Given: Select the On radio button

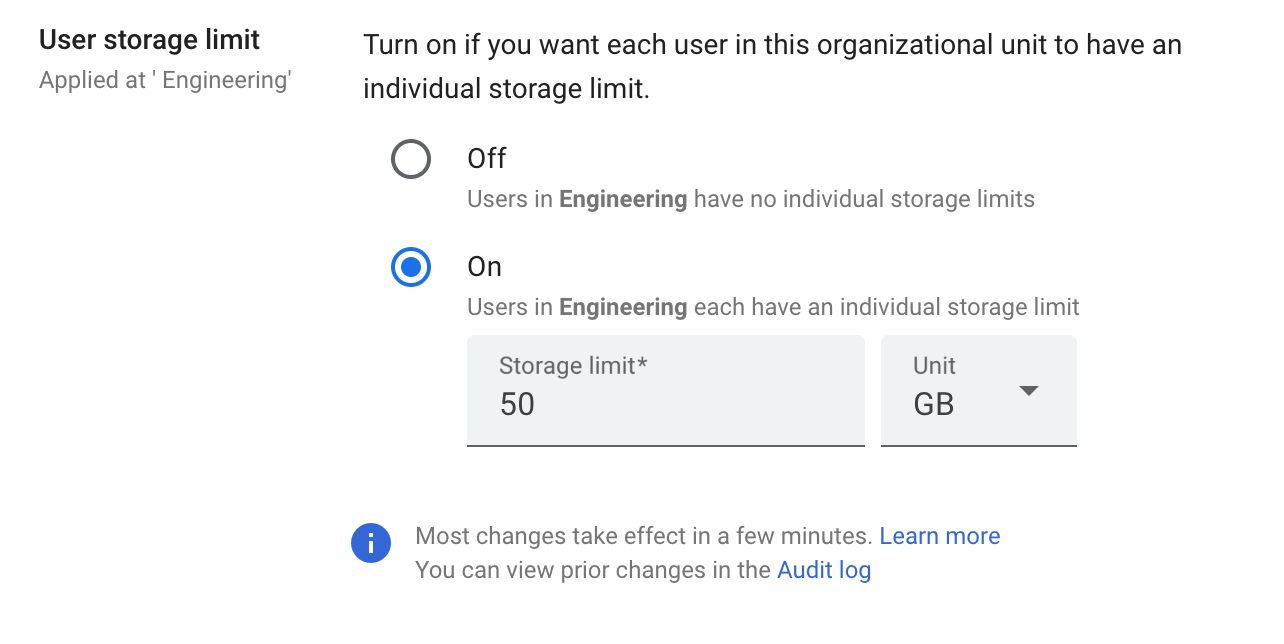Looking at the screenshot, I should pos(411,267).
